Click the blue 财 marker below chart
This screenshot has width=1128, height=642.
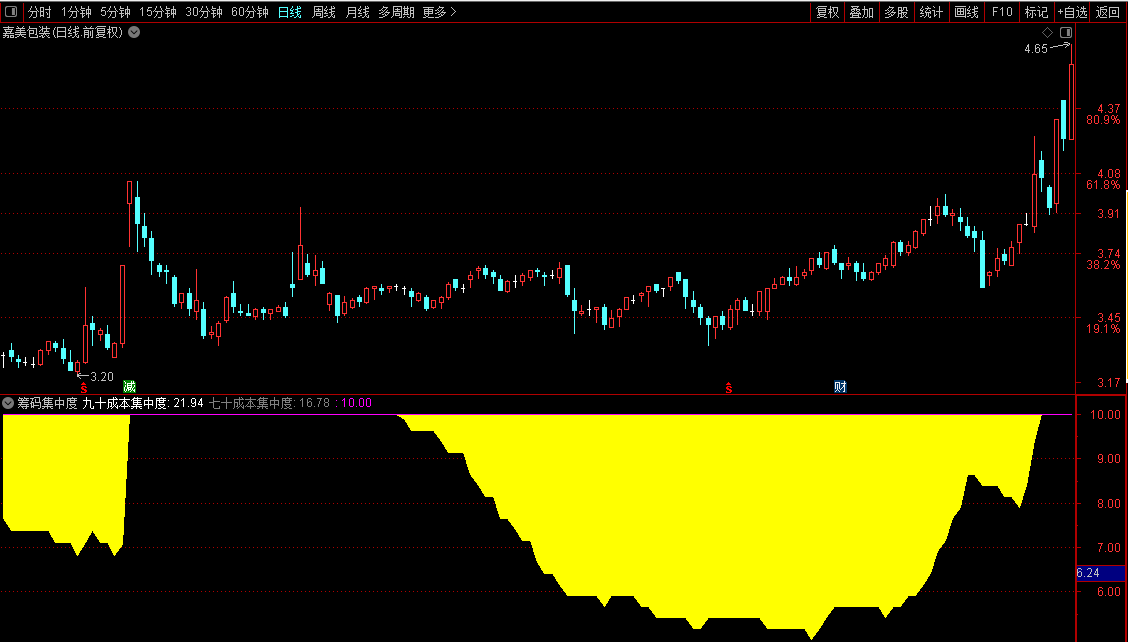pos(840,386)
